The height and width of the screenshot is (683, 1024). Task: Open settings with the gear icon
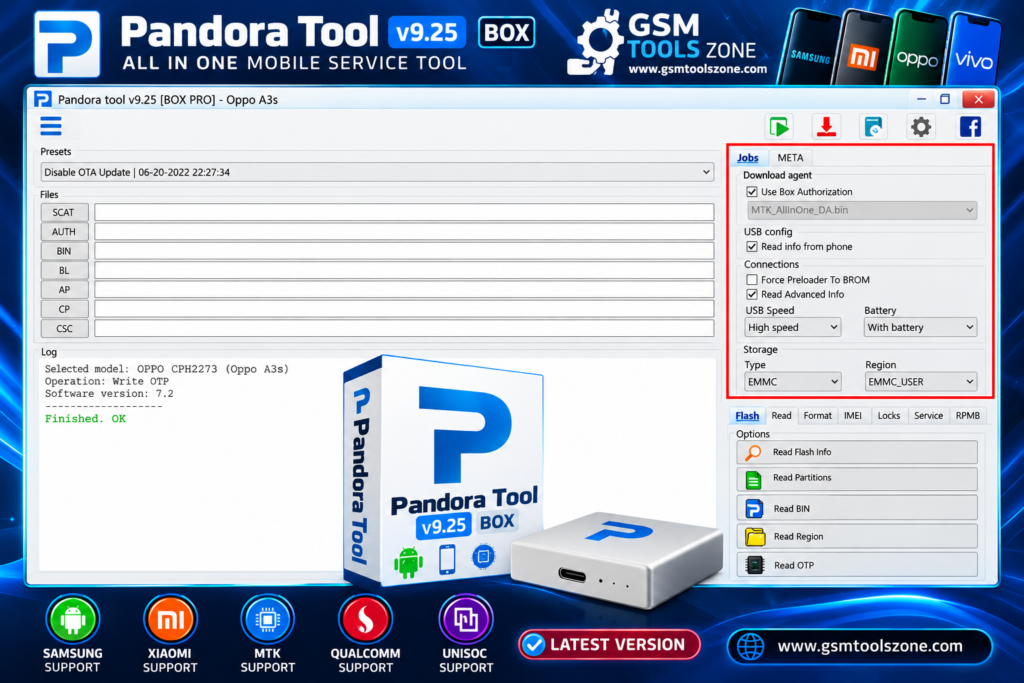921,126
